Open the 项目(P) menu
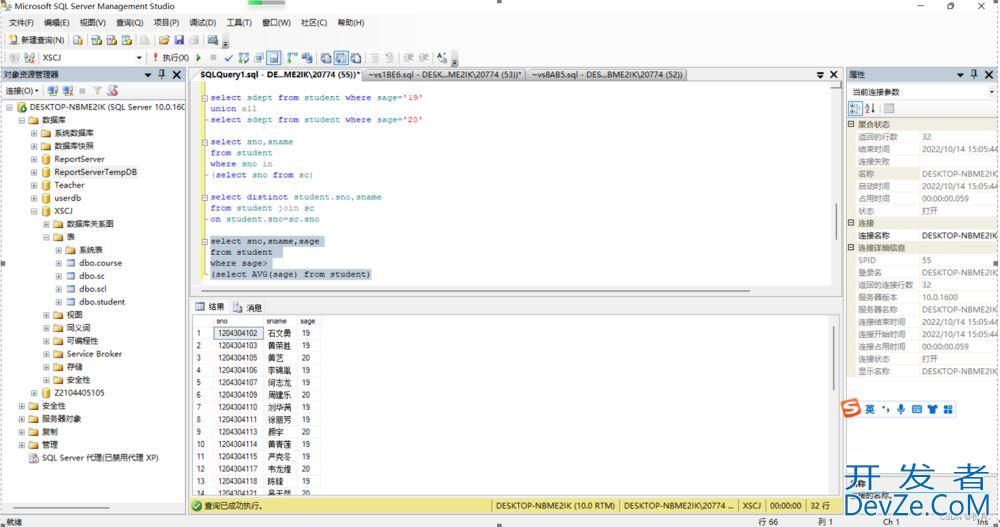 point(166,22)
